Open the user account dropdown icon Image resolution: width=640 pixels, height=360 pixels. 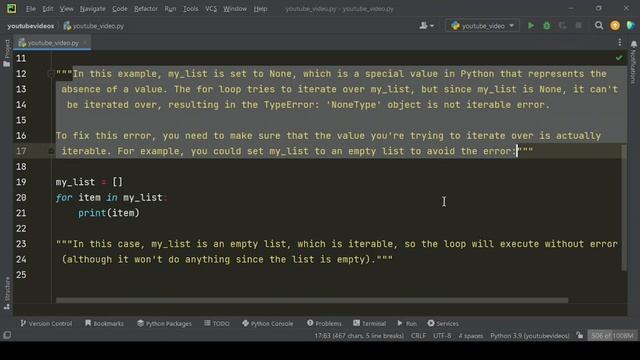coord(427,26)
